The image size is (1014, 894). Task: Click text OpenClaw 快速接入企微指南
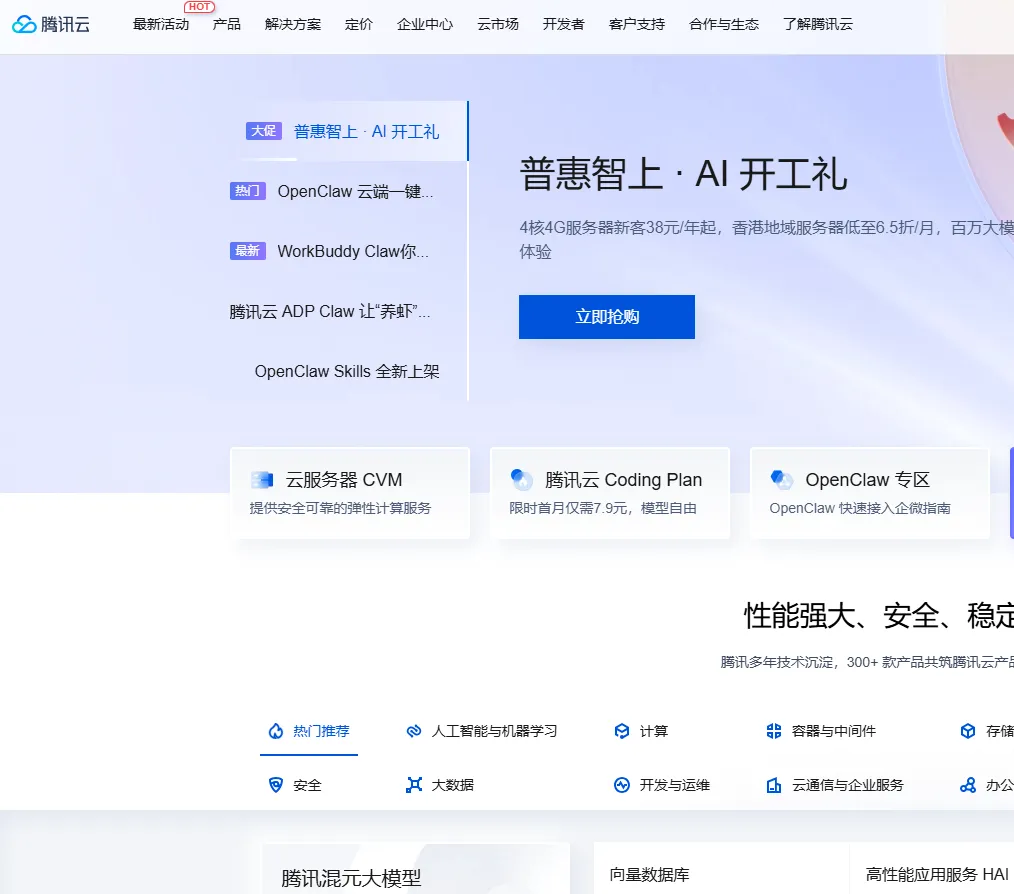(860, 508)
